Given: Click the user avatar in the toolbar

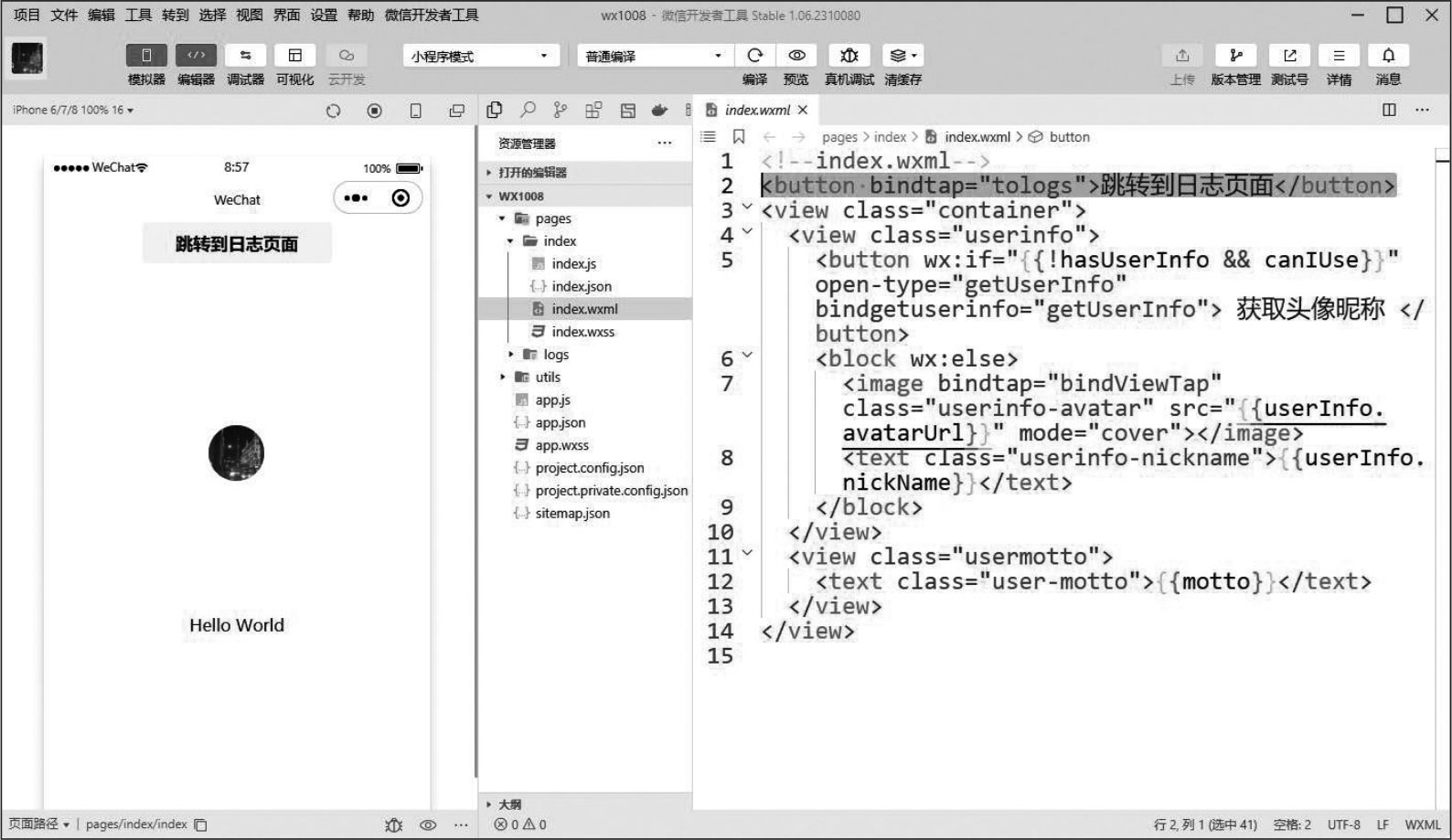Looking at the screenshot, I should coord(27,58).
